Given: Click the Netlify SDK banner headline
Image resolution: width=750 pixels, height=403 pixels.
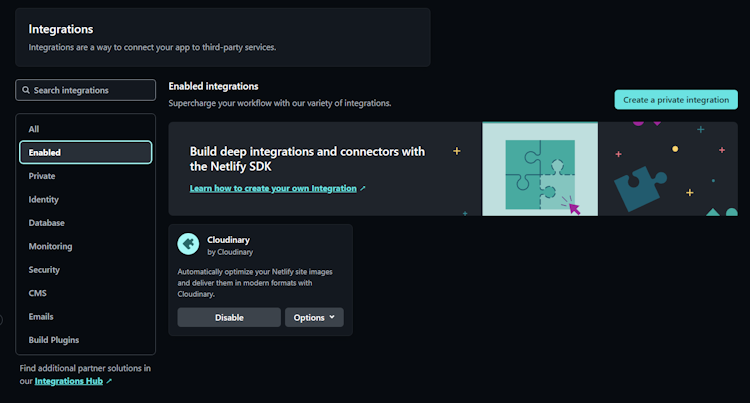Looking at the screenshot, I should [307, 159].
